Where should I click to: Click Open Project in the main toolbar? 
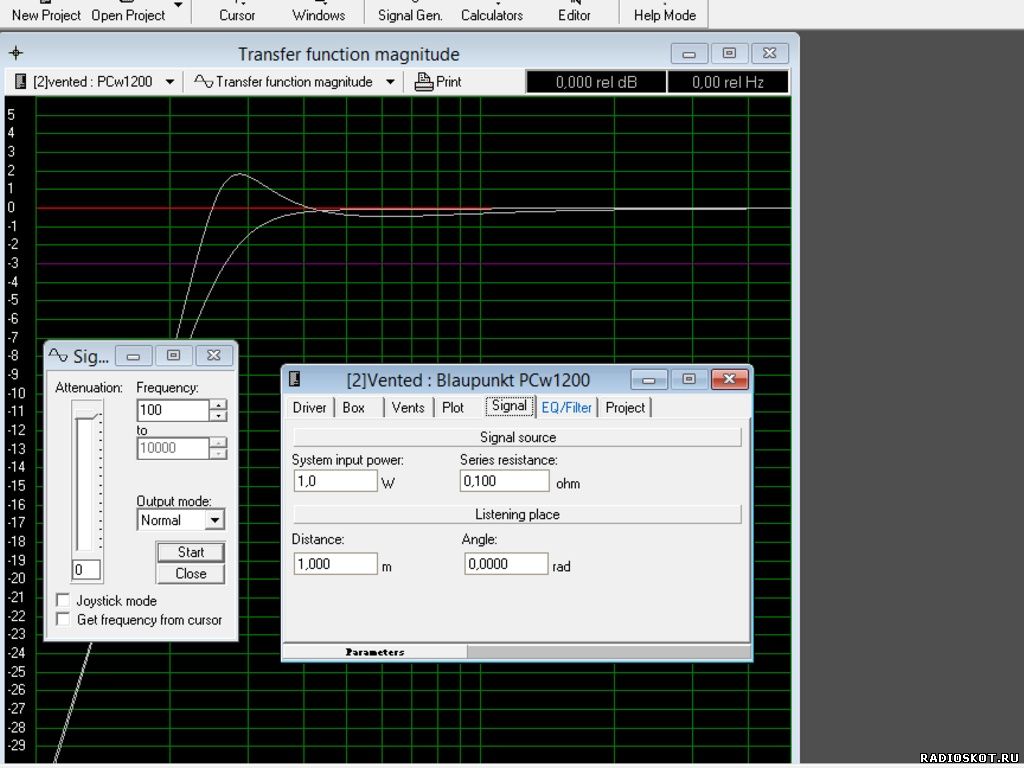[x=128, y=13]
